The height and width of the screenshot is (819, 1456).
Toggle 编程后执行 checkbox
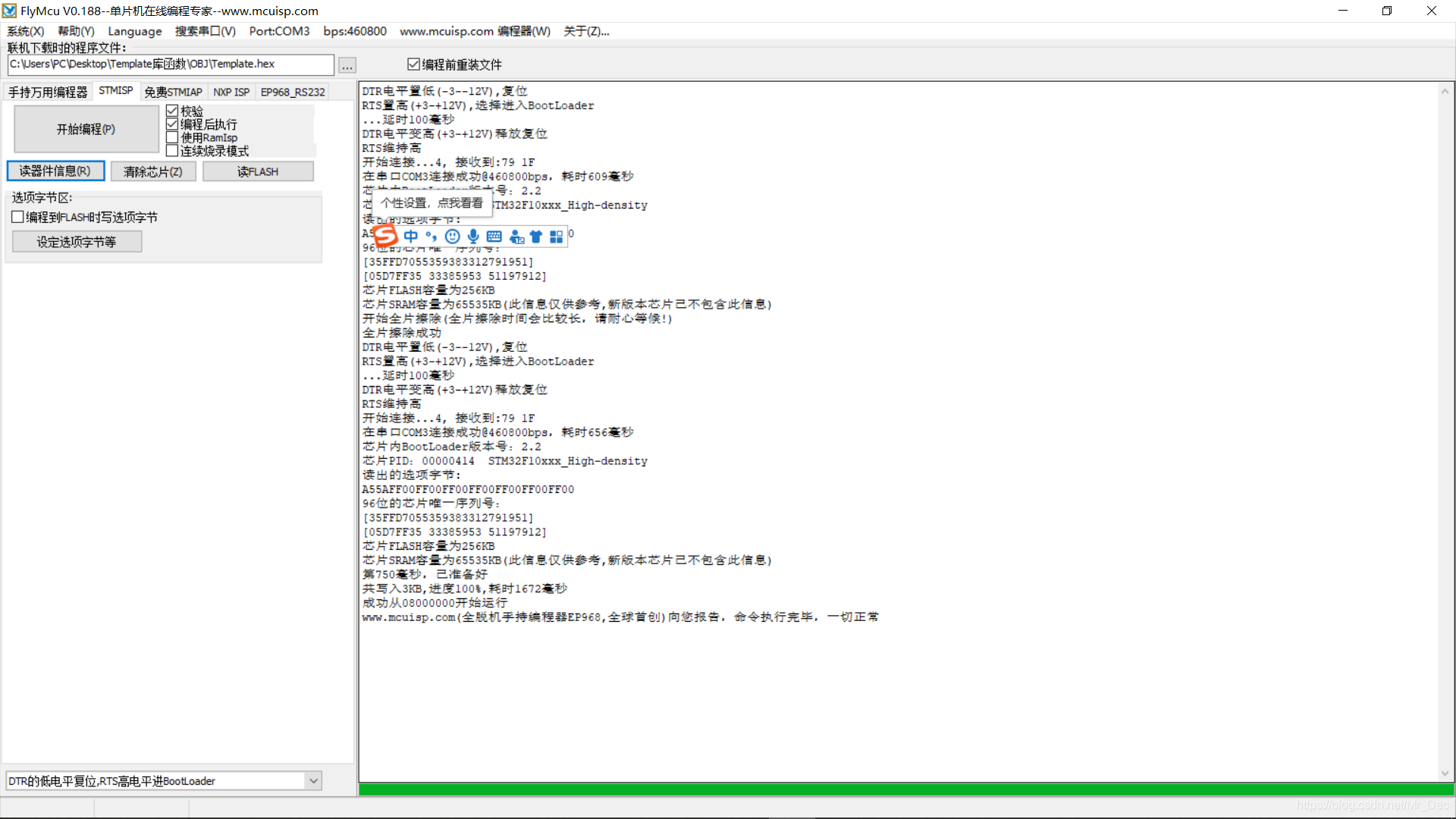172,124
